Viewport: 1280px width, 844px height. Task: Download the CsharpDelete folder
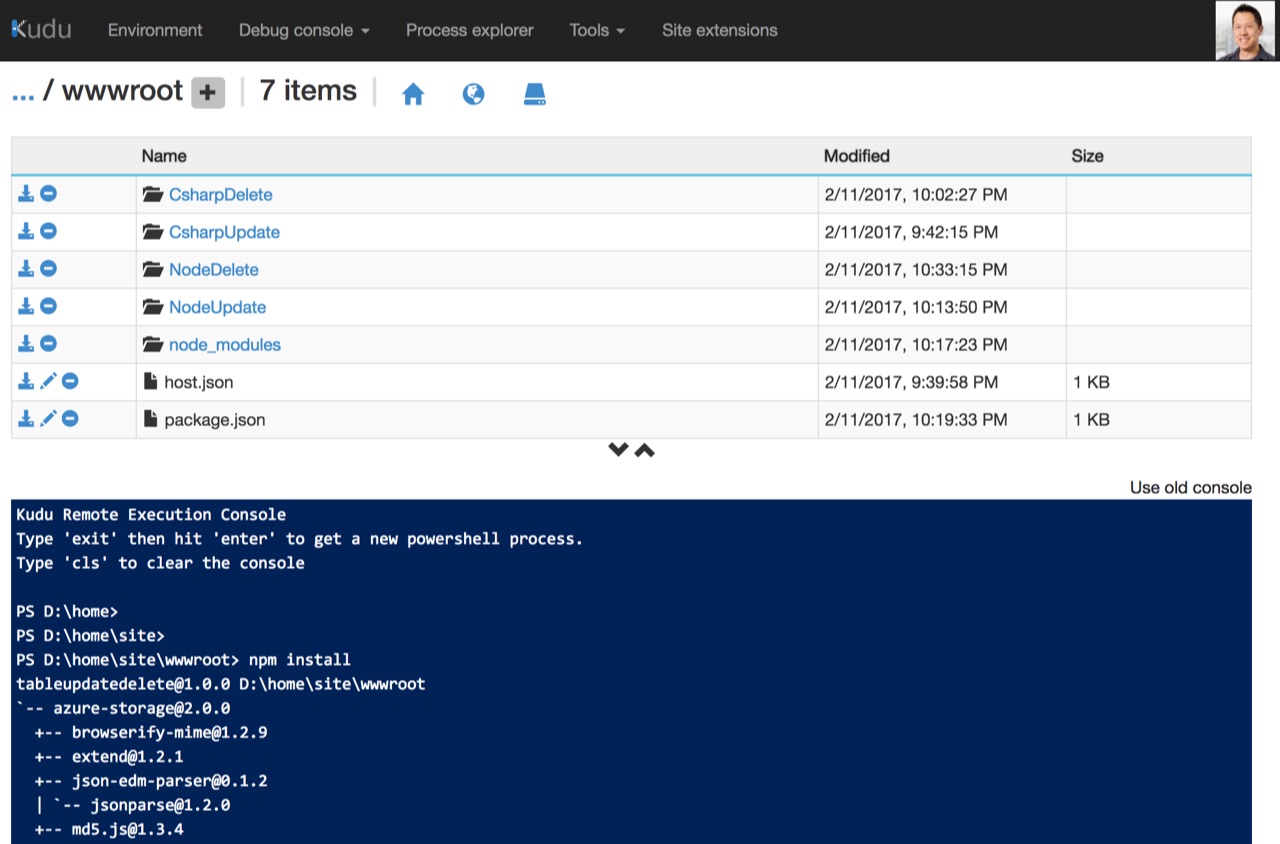(x=26, y=194)
